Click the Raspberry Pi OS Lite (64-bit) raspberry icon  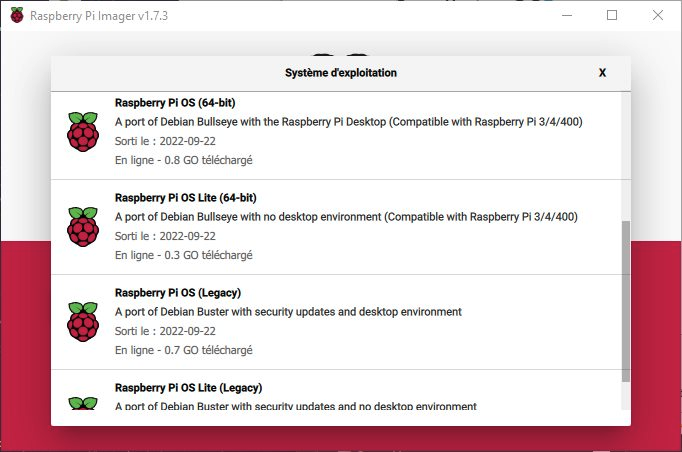(83, 227)
